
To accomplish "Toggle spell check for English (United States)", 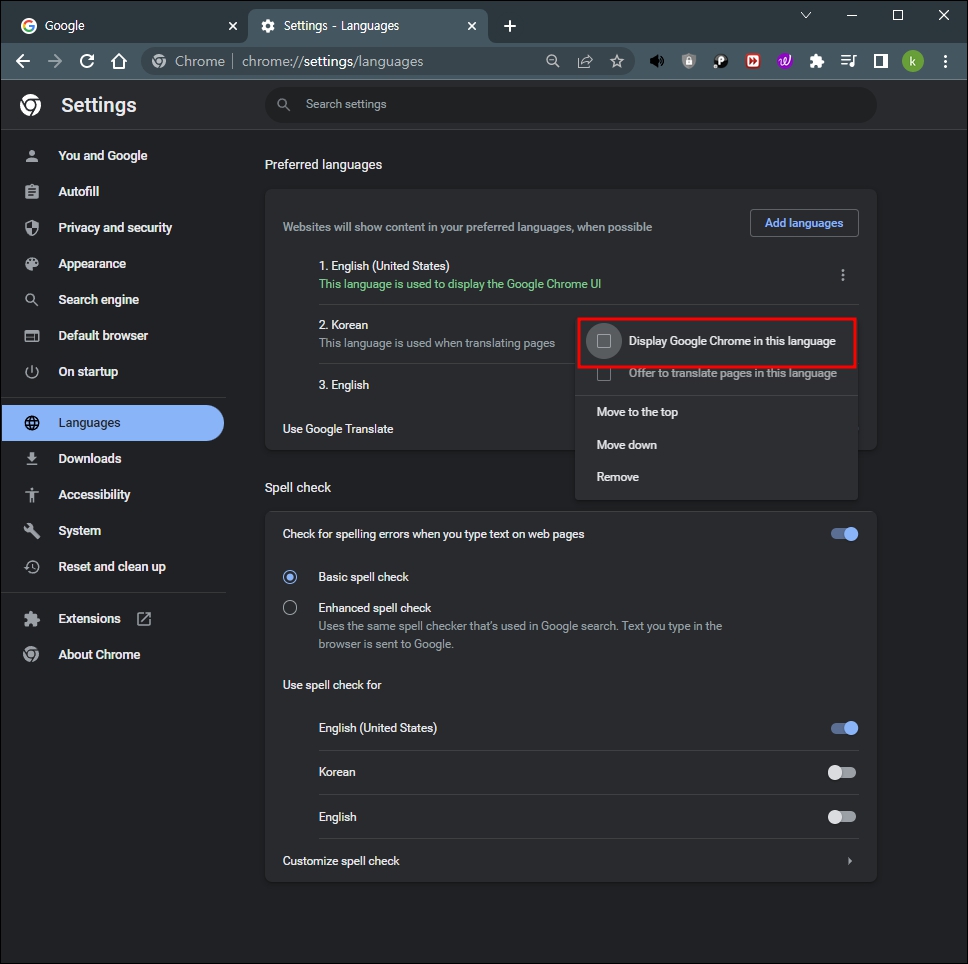I will click(x=844, y=728).
